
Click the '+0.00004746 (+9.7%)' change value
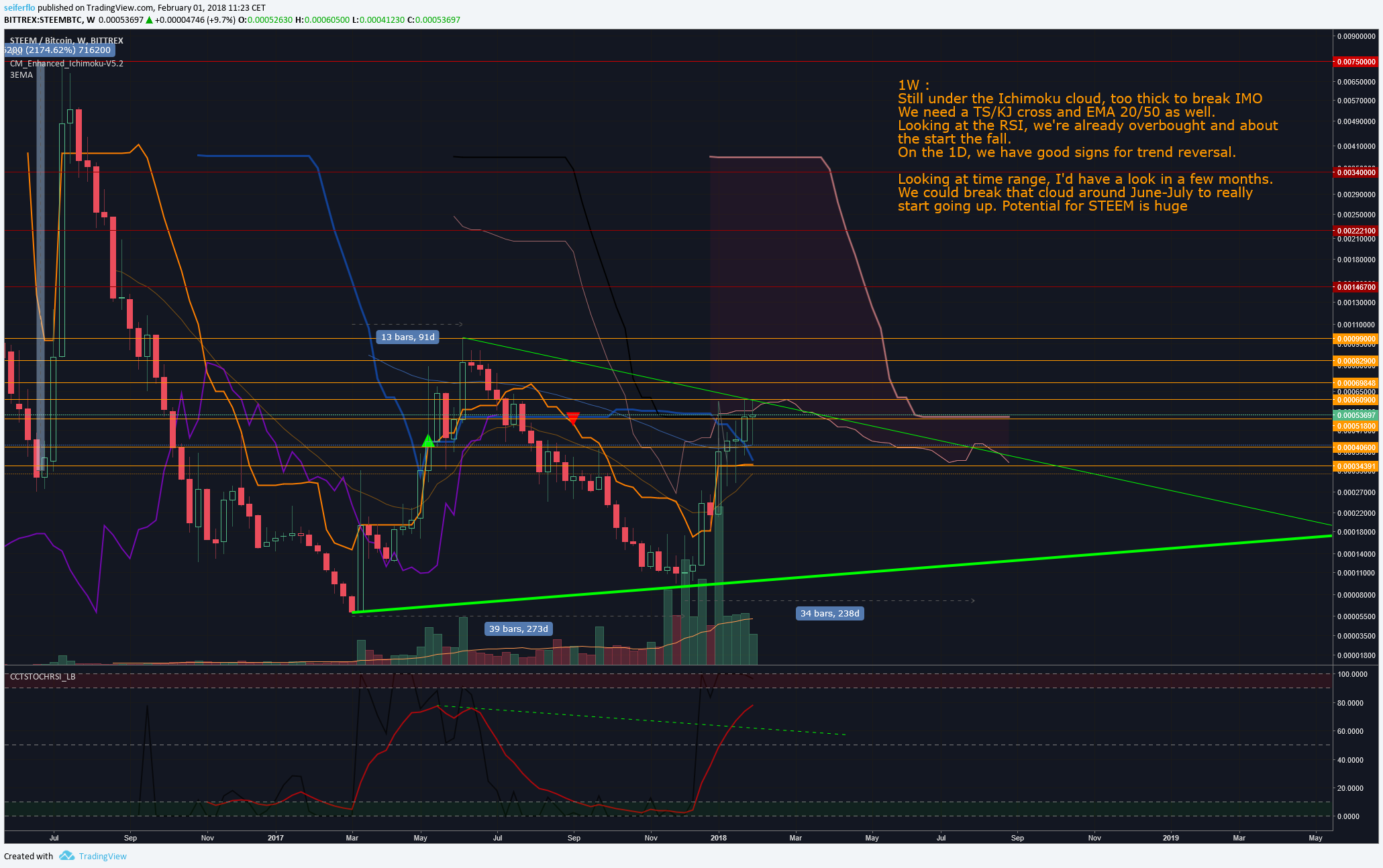[195, 19]
